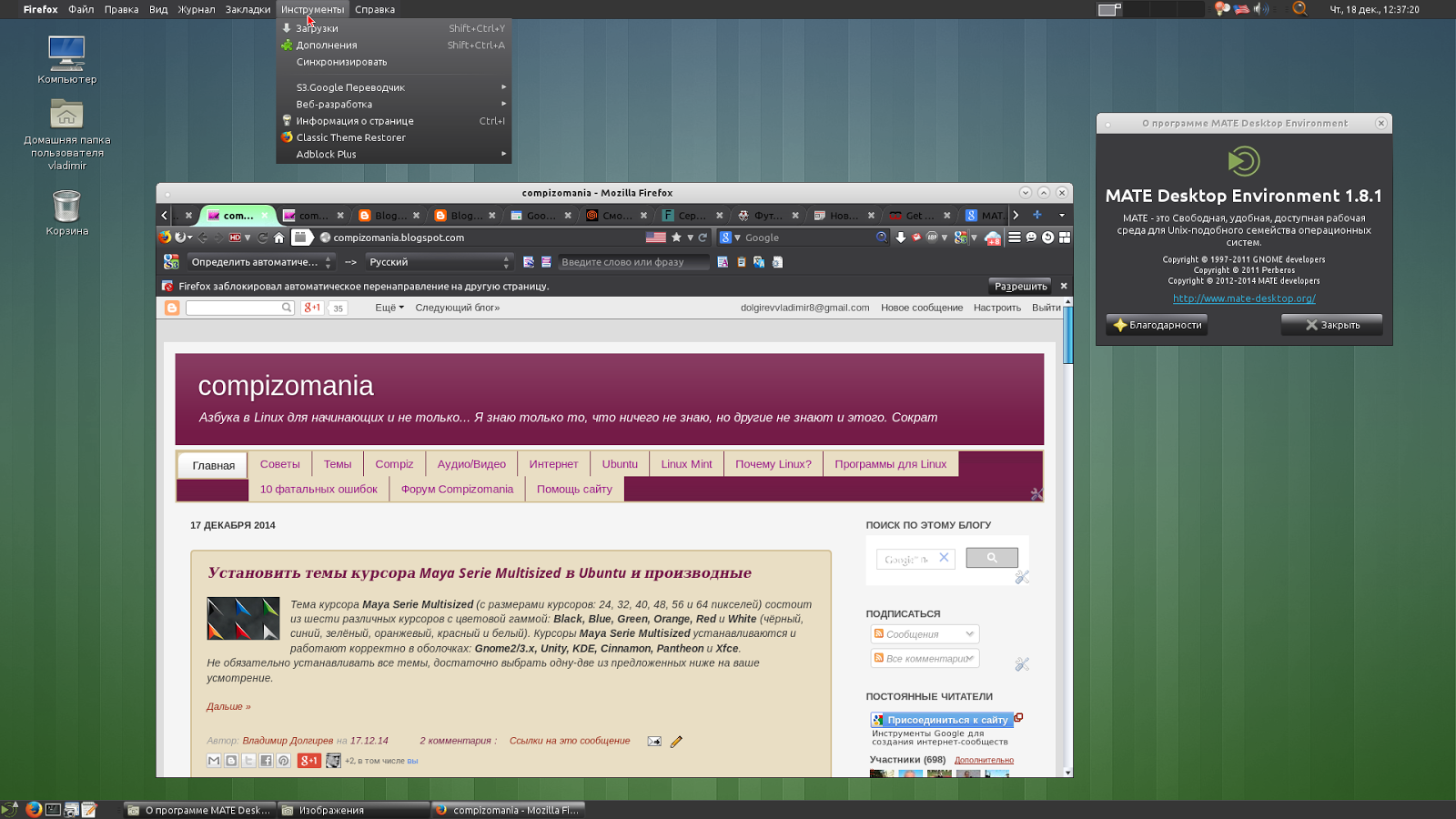Screen dimensions: 1456x819
Task: Share post on Pinterest icon
Action: coord(283,761)
